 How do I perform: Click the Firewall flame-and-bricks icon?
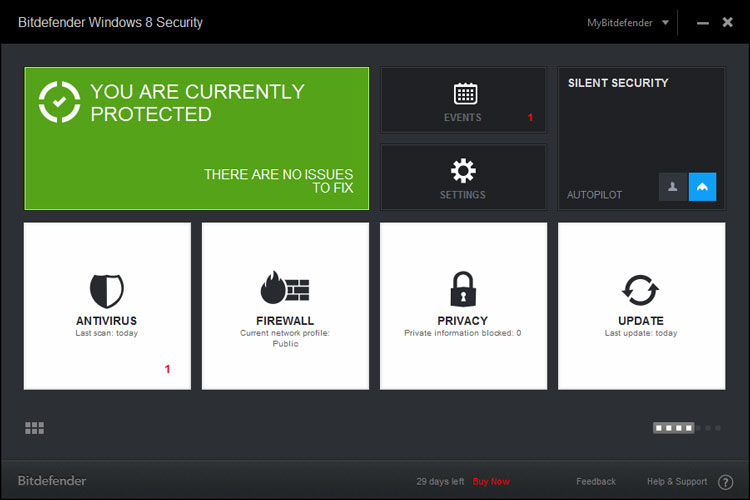285,288
